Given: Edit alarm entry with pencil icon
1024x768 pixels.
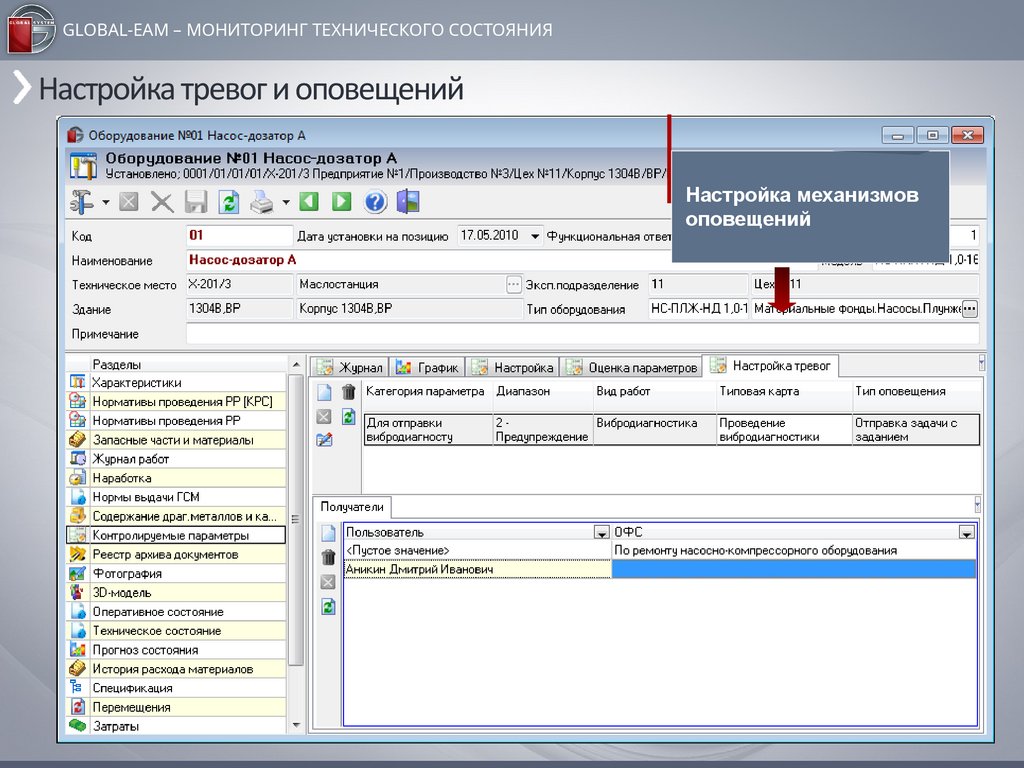Looking at the screenshot, I should coord(324,439).
